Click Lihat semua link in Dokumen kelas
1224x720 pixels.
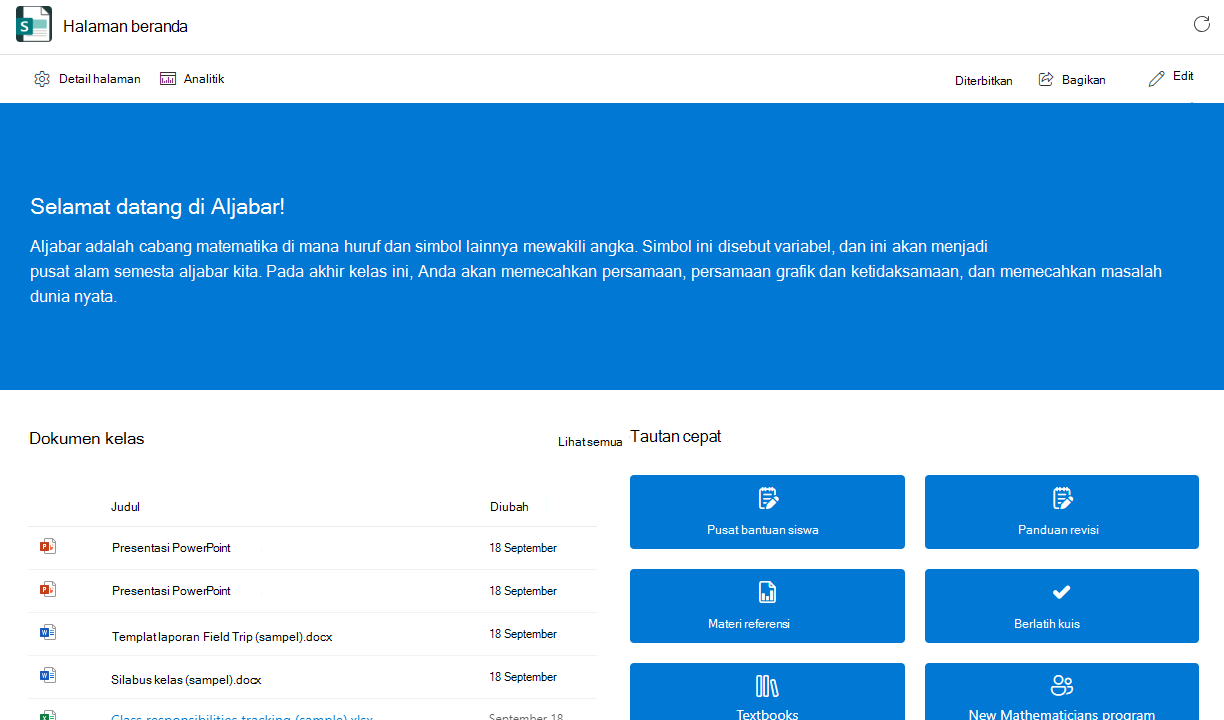(x=590, y=442)
